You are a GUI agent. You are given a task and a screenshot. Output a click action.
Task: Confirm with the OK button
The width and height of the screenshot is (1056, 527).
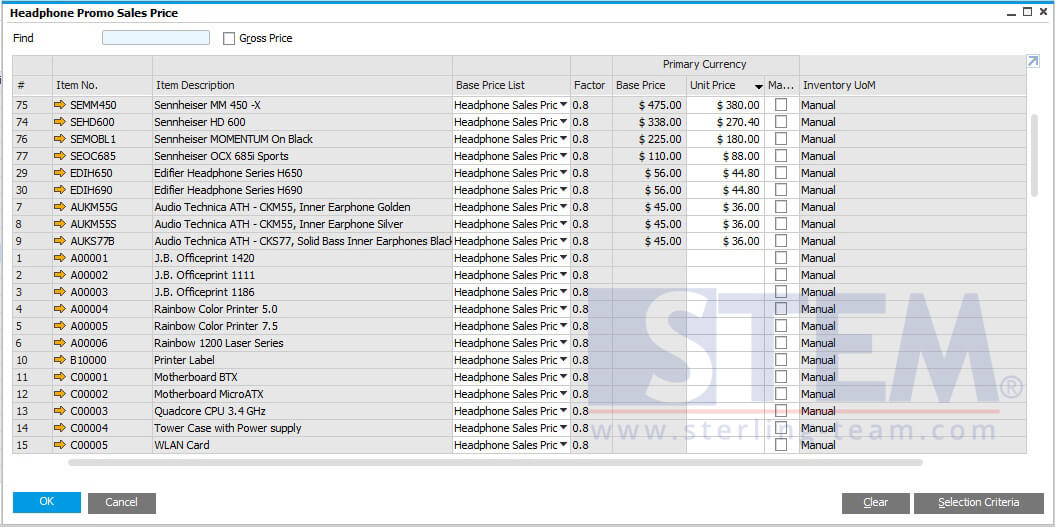46,502
